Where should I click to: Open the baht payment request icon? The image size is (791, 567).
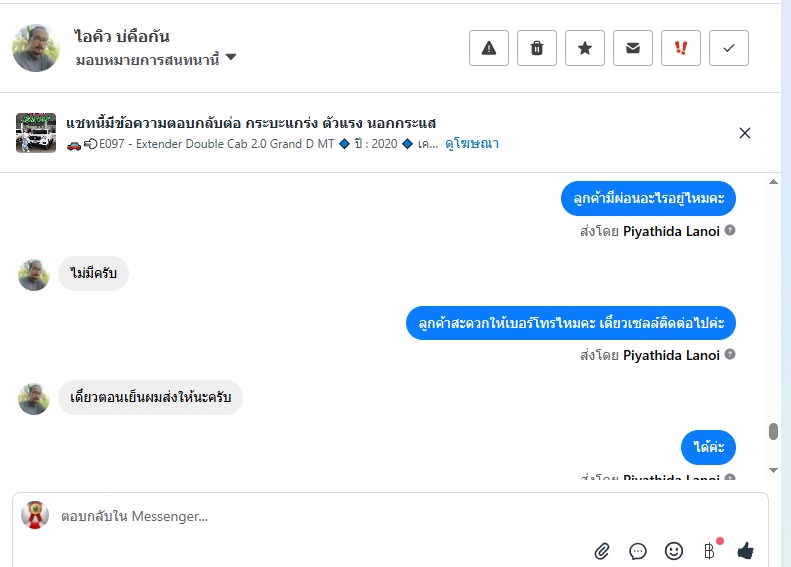point(710,551)
